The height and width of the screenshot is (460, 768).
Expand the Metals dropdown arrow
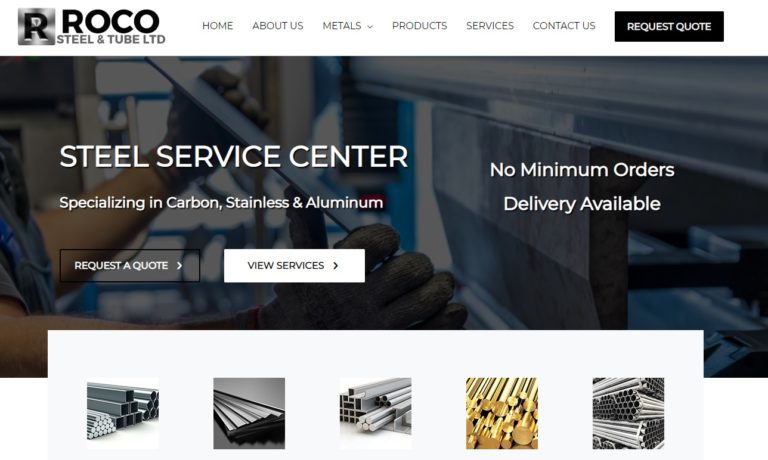point(370,26)
